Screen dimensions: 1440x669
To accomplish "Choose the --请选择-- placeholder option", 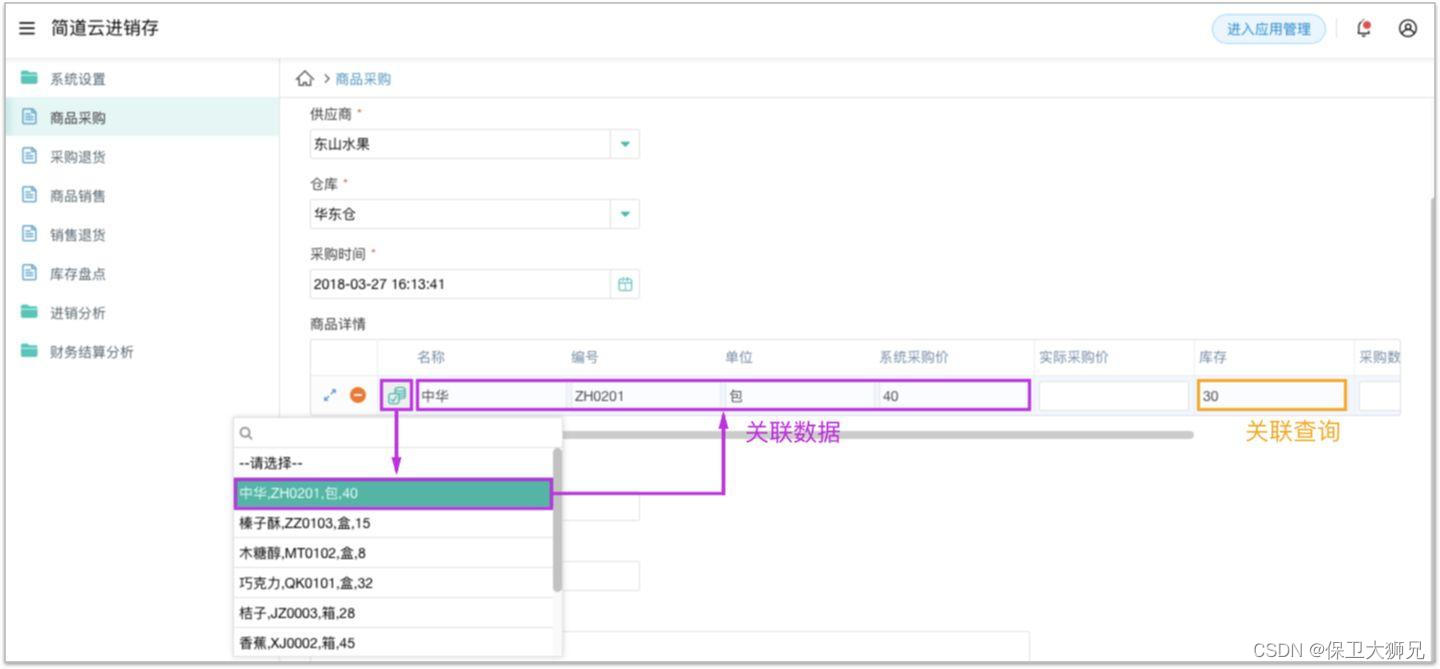I will coord(393,463).
